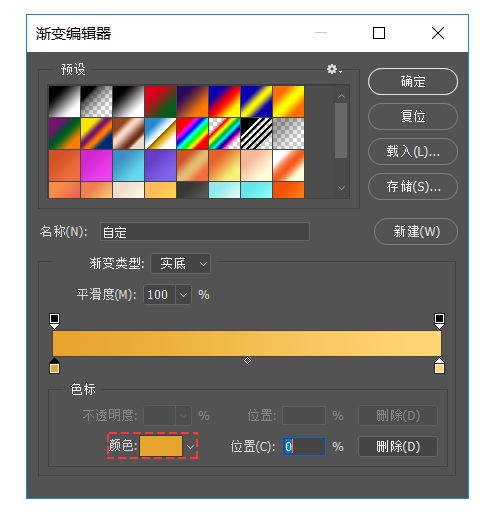Screen dimensions: 504x519
Task: Choose the copper gradient preset
Action: click(x=129, y=133)
